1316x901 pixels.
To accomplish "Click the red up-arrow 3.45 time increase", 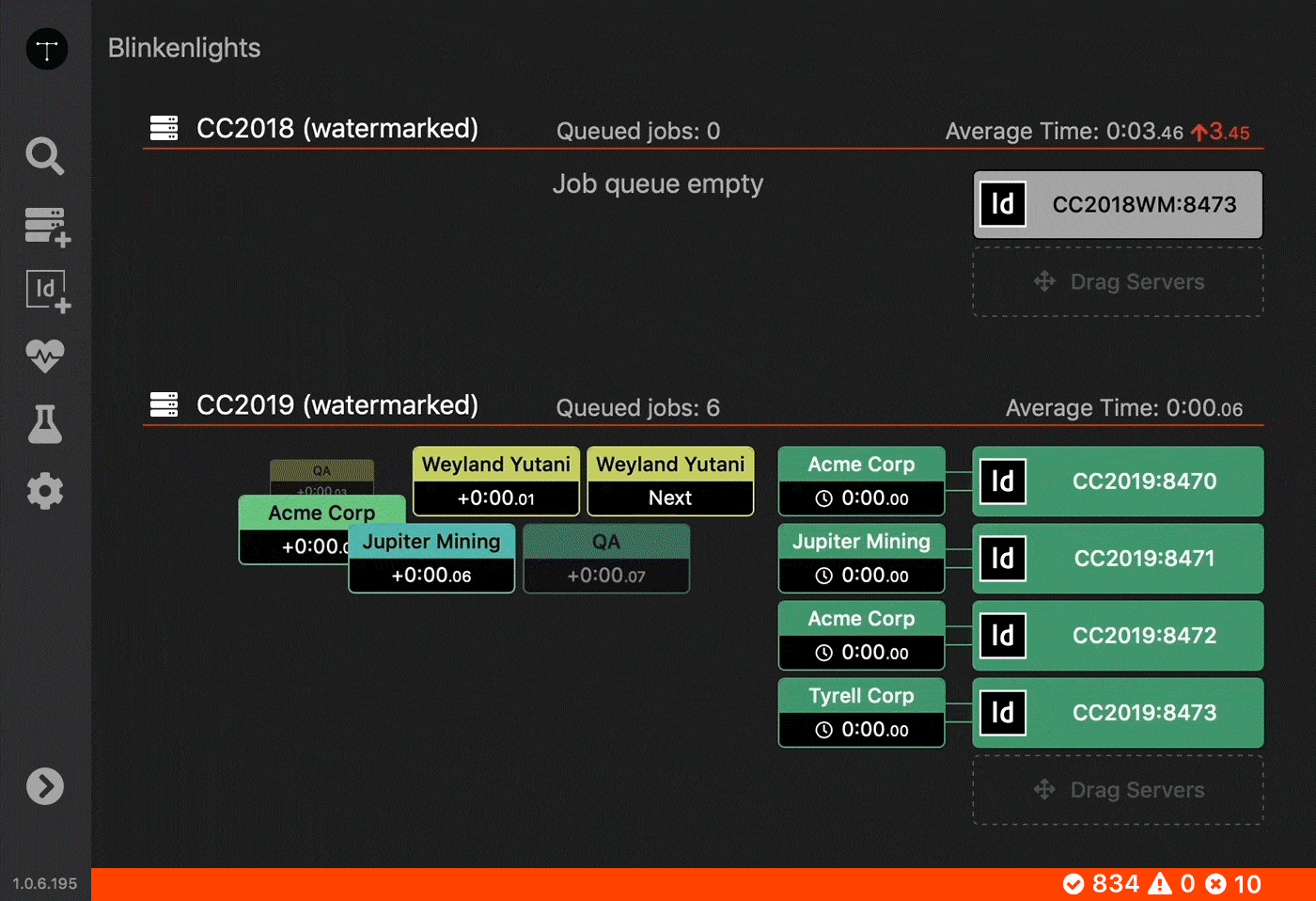I will [x=1220, y=132].
